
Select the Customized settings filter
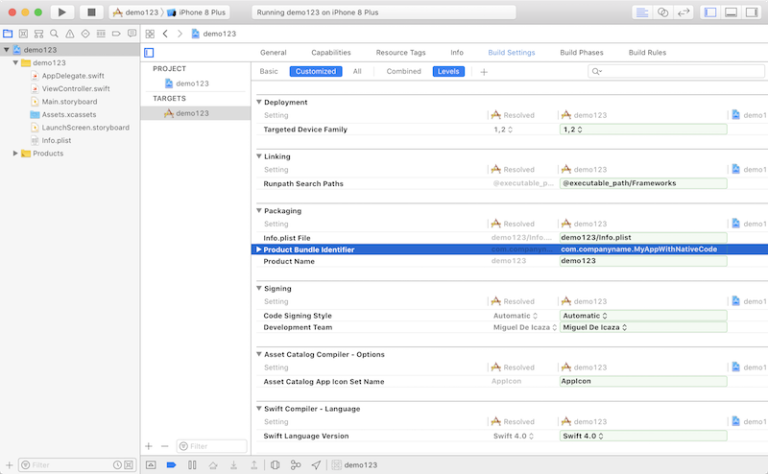click(316, 71)
